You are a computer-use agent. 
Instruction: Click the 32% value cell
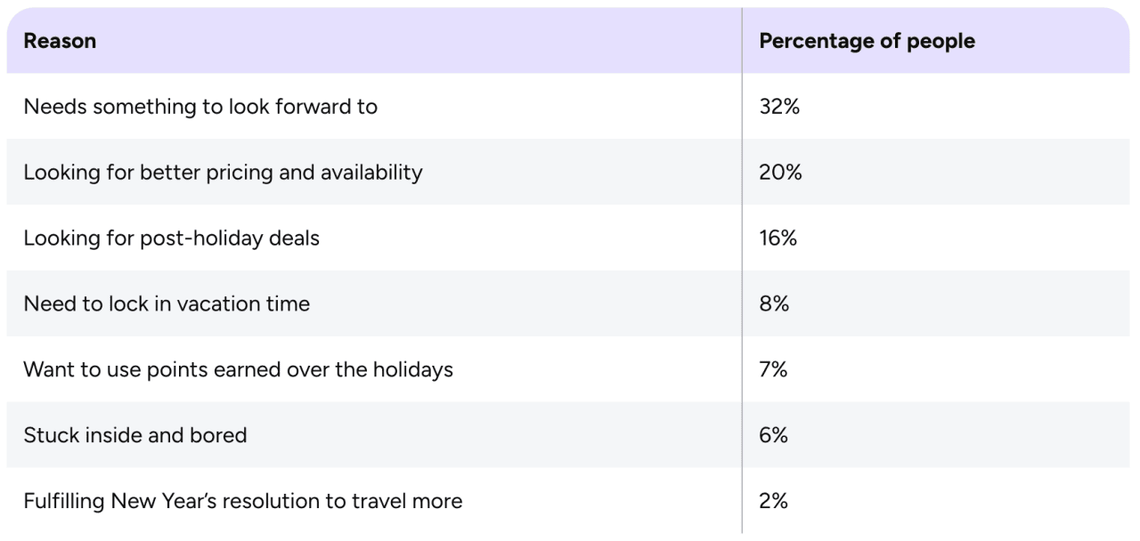779,106
